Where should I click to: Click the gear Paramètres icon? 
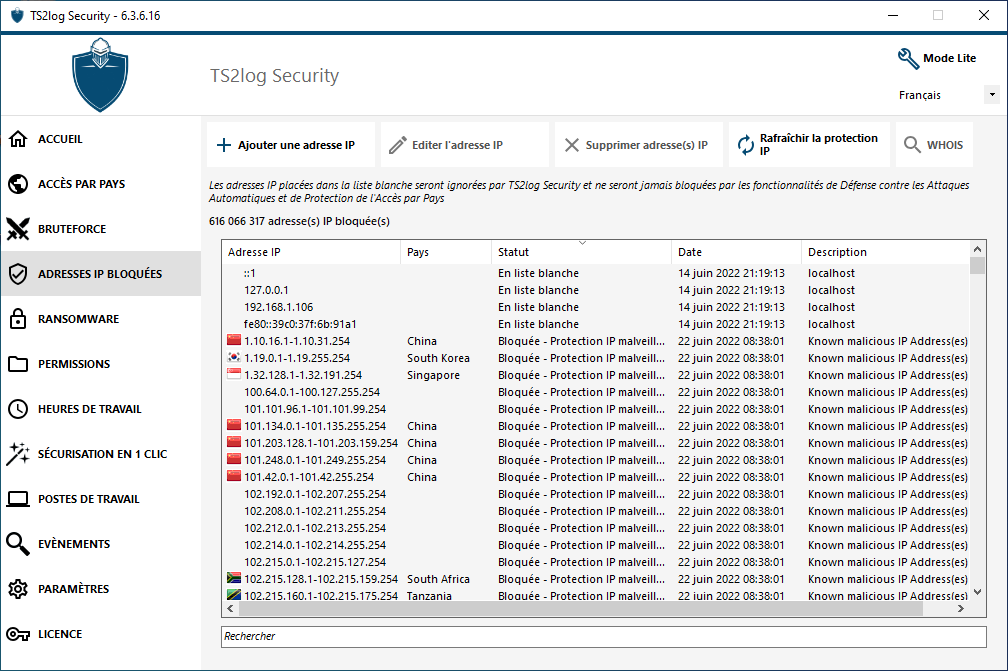point(18,589)
